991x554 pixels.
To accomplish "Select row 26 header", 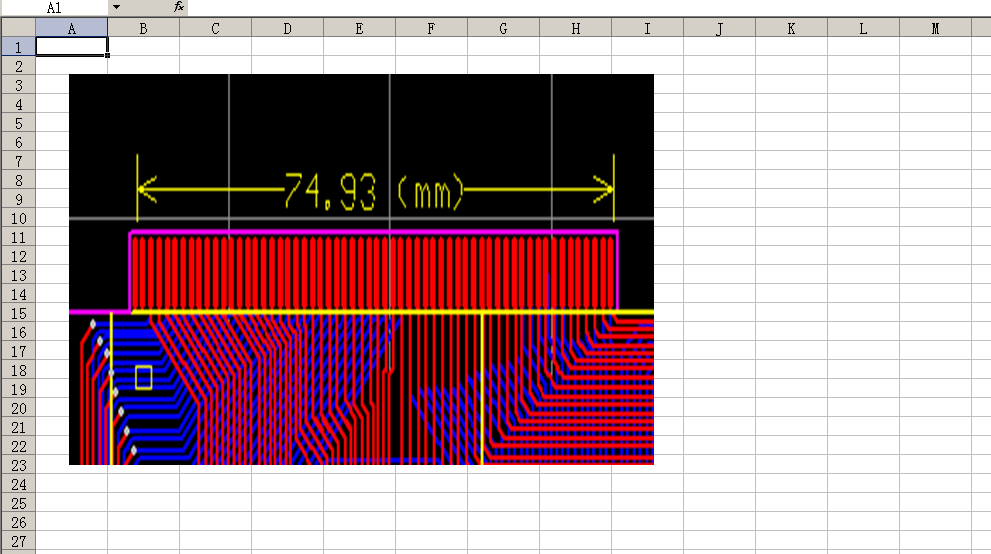I will click(x=18, y=522).
